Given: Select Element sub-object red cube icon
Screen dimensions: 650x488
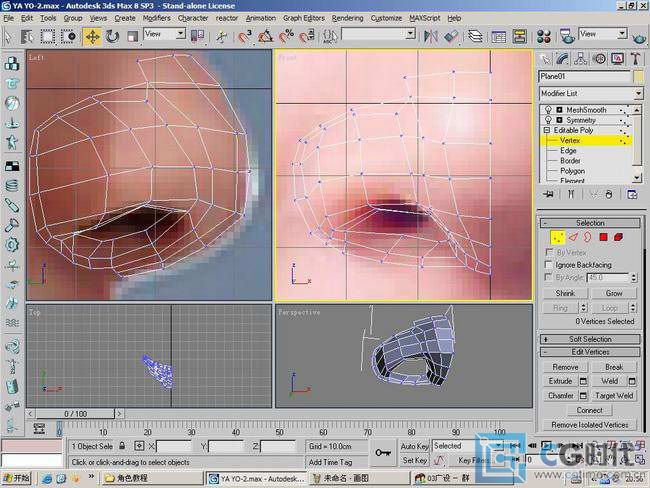Looking at the screenshot, I should coord(618,237).
